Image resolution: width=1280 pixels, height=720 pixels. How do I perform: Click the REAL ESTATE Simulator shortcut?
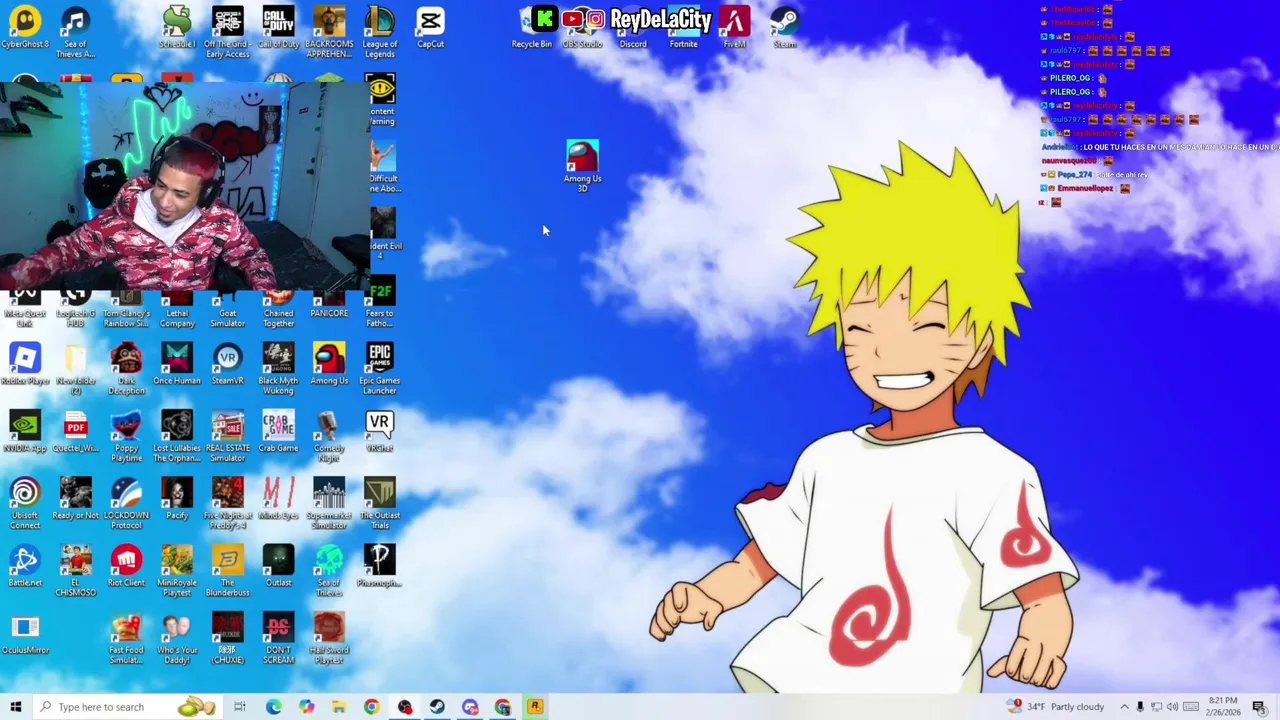pyautogui.click(x=228, y=436)
